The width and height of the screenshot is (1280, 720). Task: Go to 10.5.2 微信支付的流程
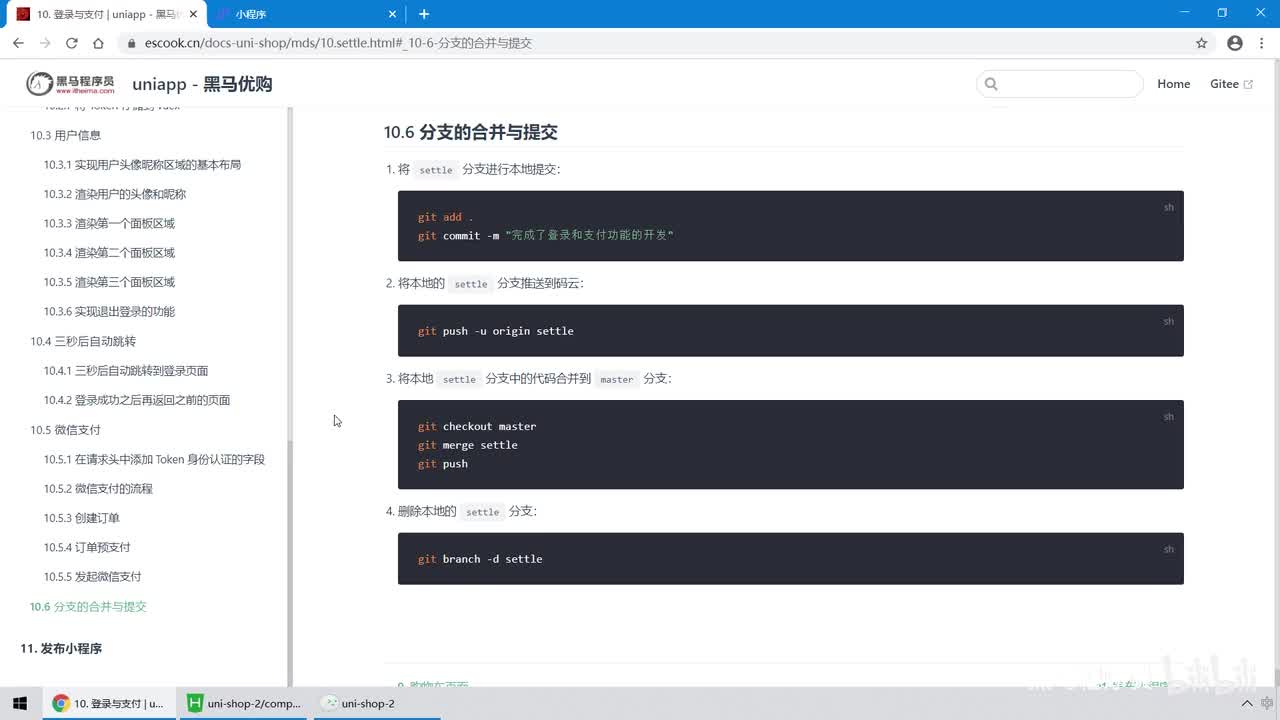[x=98, y=488]
